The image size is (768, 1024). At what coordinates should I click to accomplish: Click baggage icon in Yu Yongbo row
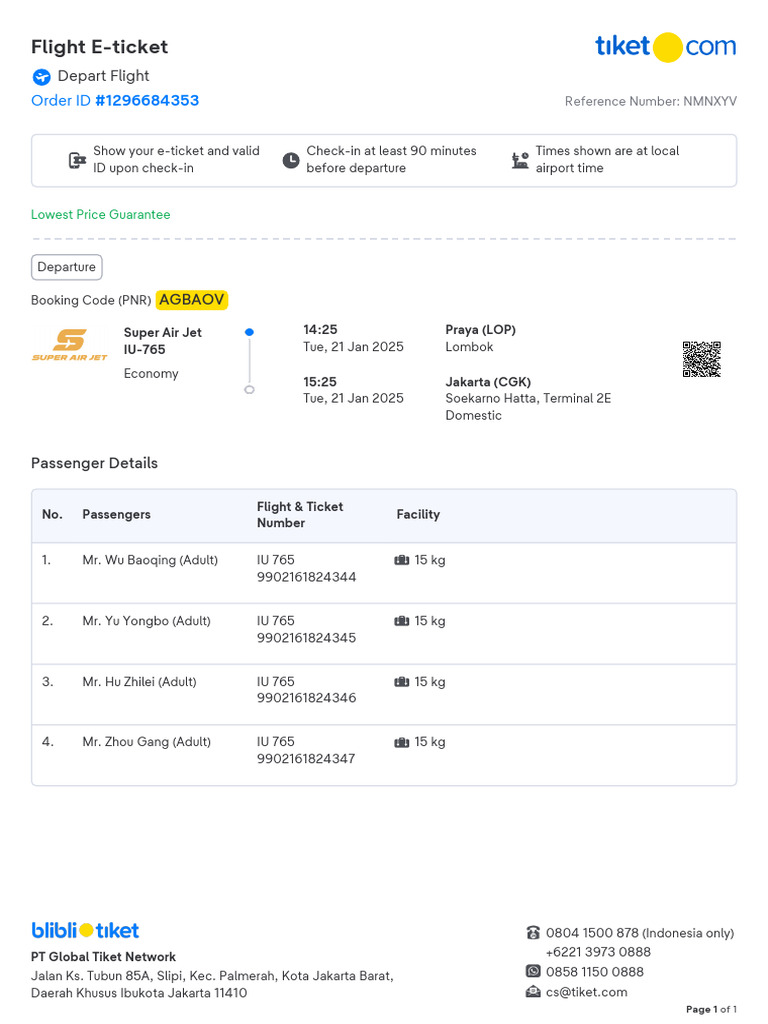402,621
